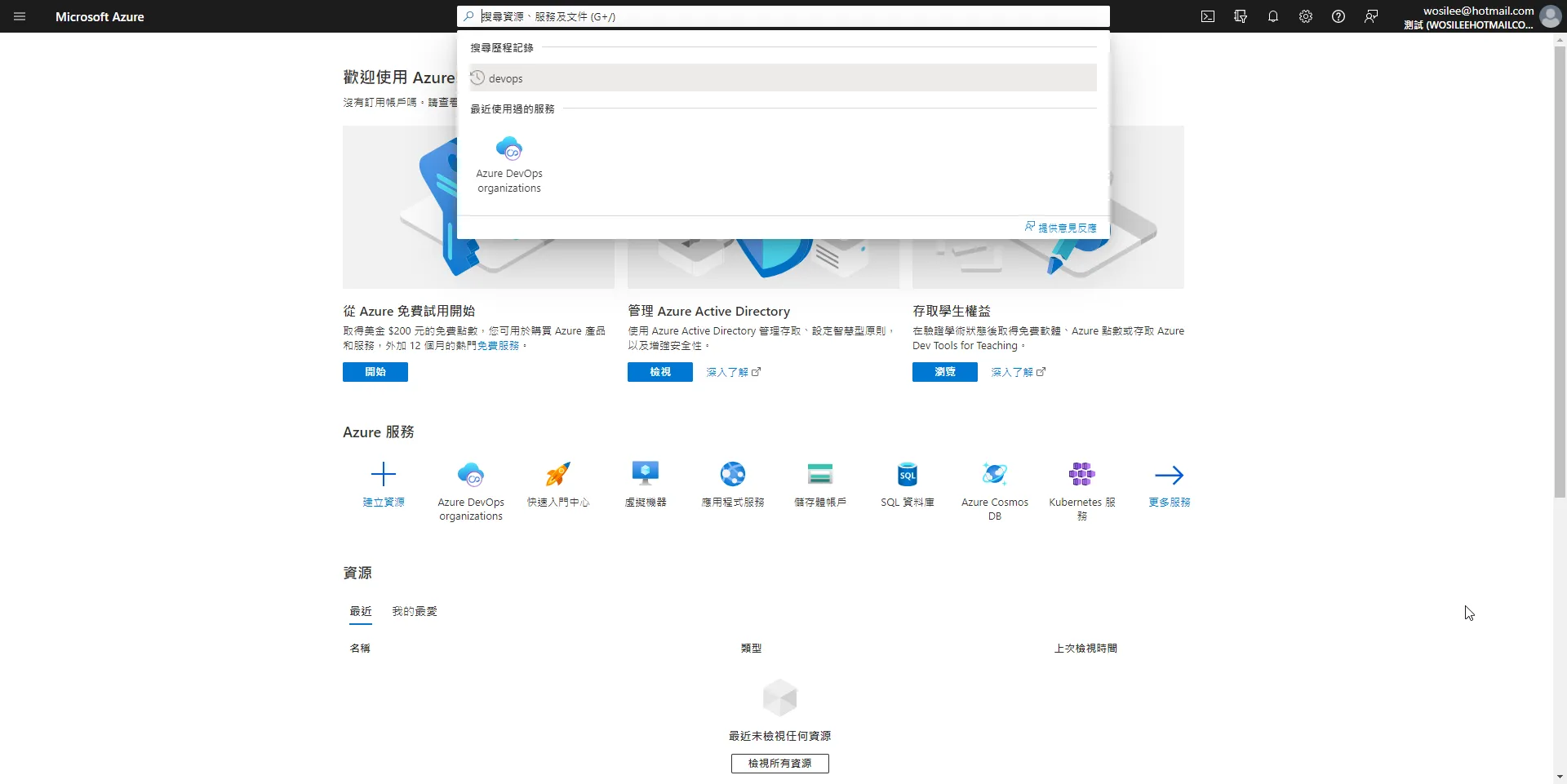Open the help and support panel
1567x784 pixels.
click(1337, 16)
